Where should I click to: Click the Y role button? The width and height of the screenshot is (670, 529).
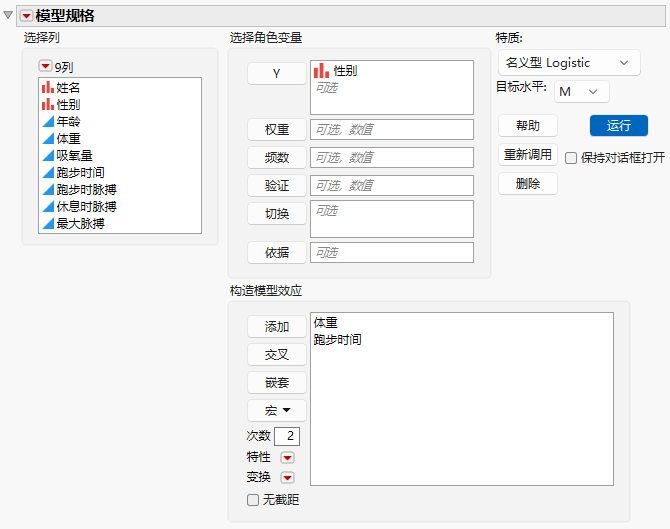pyautogui.click(x=276, y=73)
